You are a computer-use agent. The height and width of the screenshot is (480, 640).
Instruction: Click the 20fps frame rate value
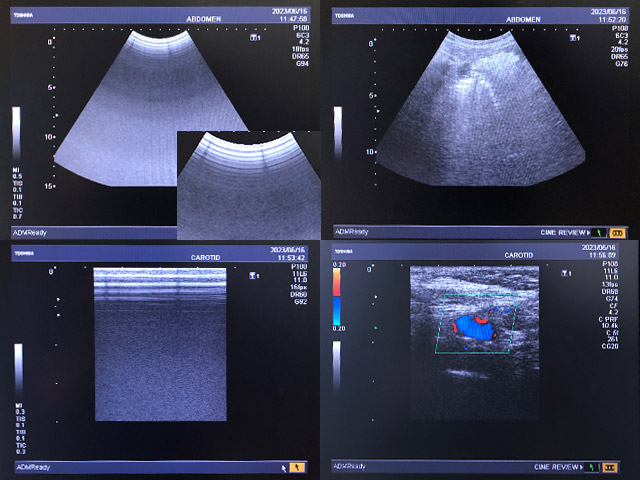pos(619,49)
